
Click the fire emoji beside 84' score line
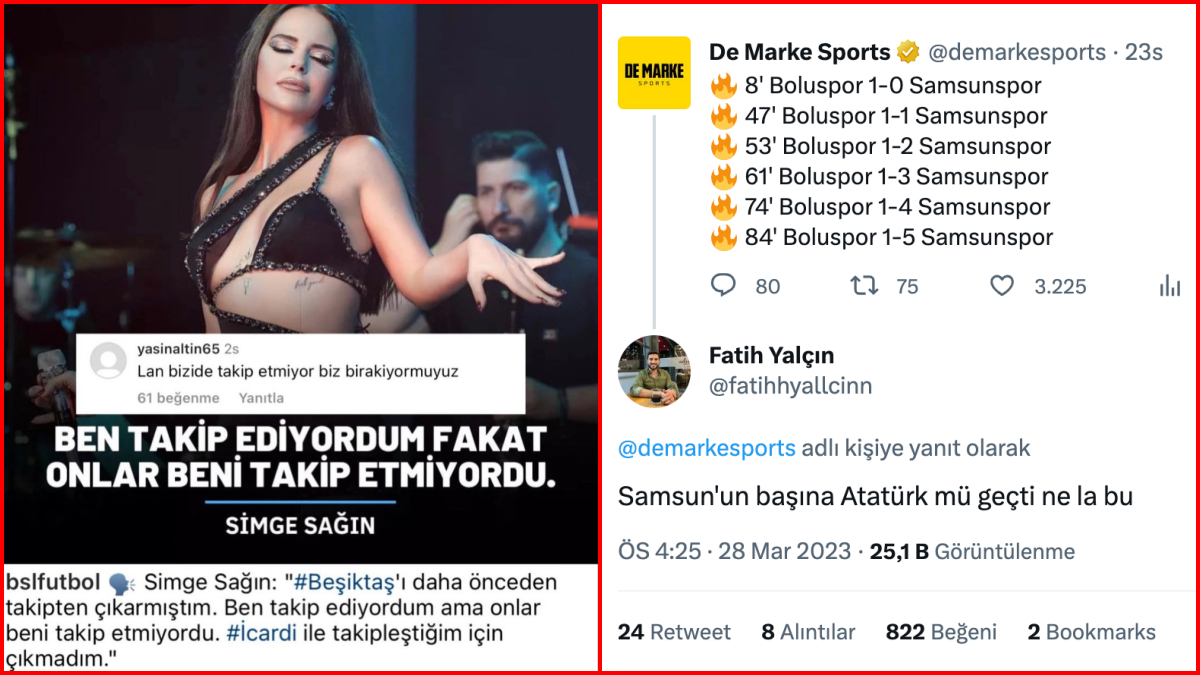[x=723, y=238]
